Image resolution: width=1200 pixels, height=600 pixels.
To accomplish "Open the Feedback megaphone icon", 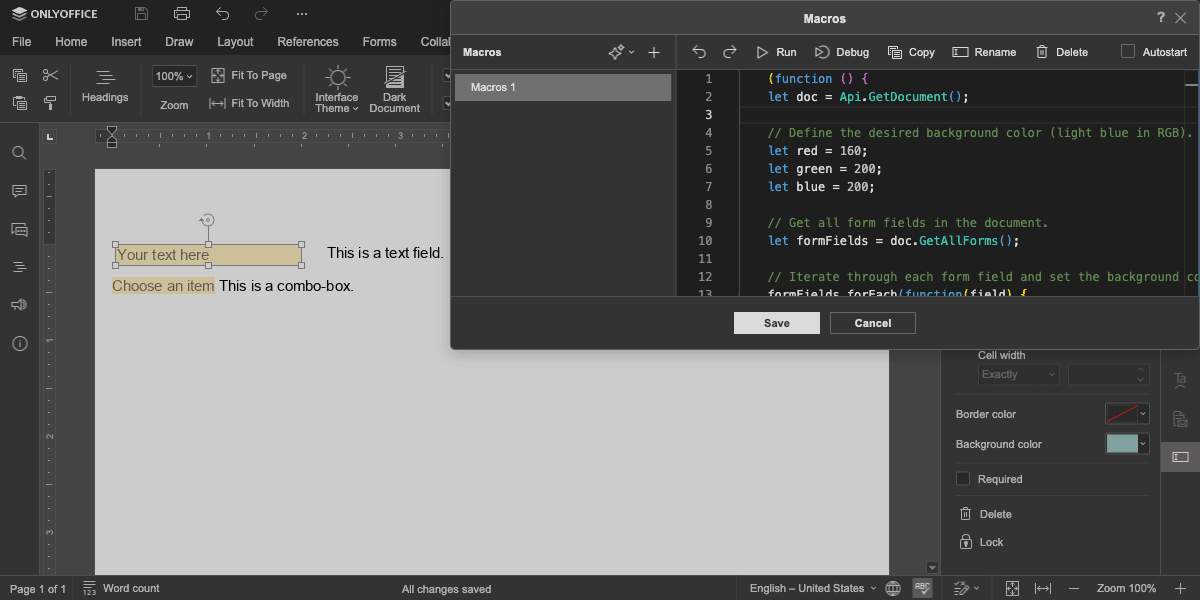I will 19,305.
